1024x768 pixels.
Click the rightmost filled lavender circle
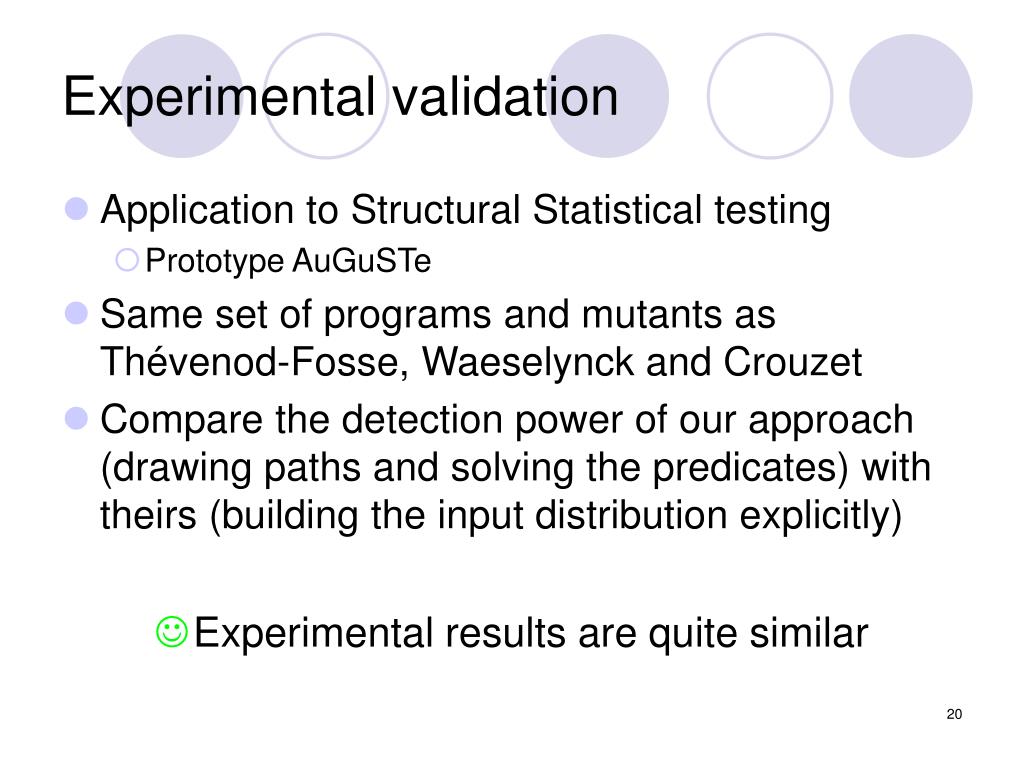pyautogui.click(x=910, y=96)
